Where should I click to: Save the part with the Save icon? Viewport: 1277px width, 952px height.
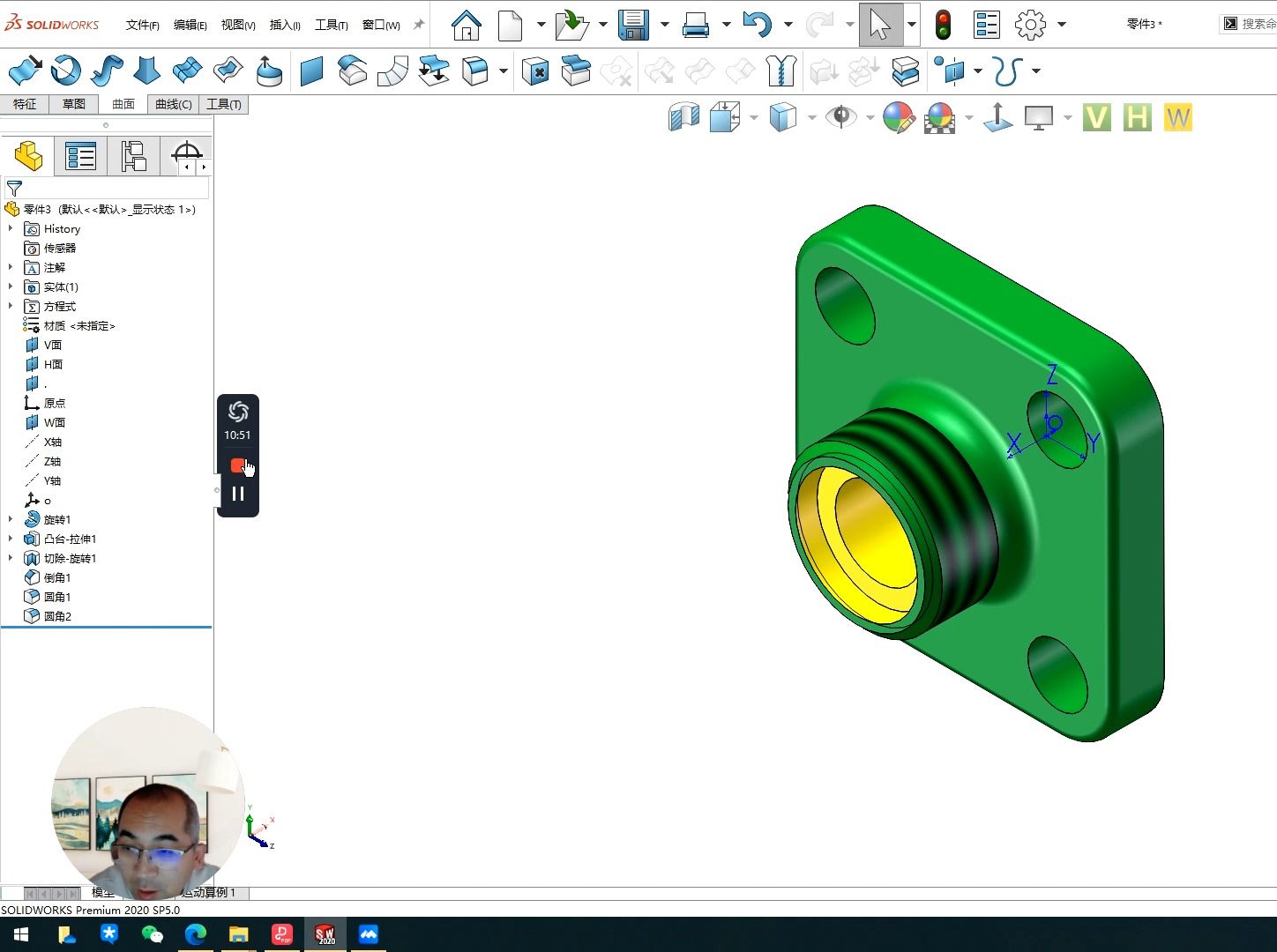(x=633, y=25)
